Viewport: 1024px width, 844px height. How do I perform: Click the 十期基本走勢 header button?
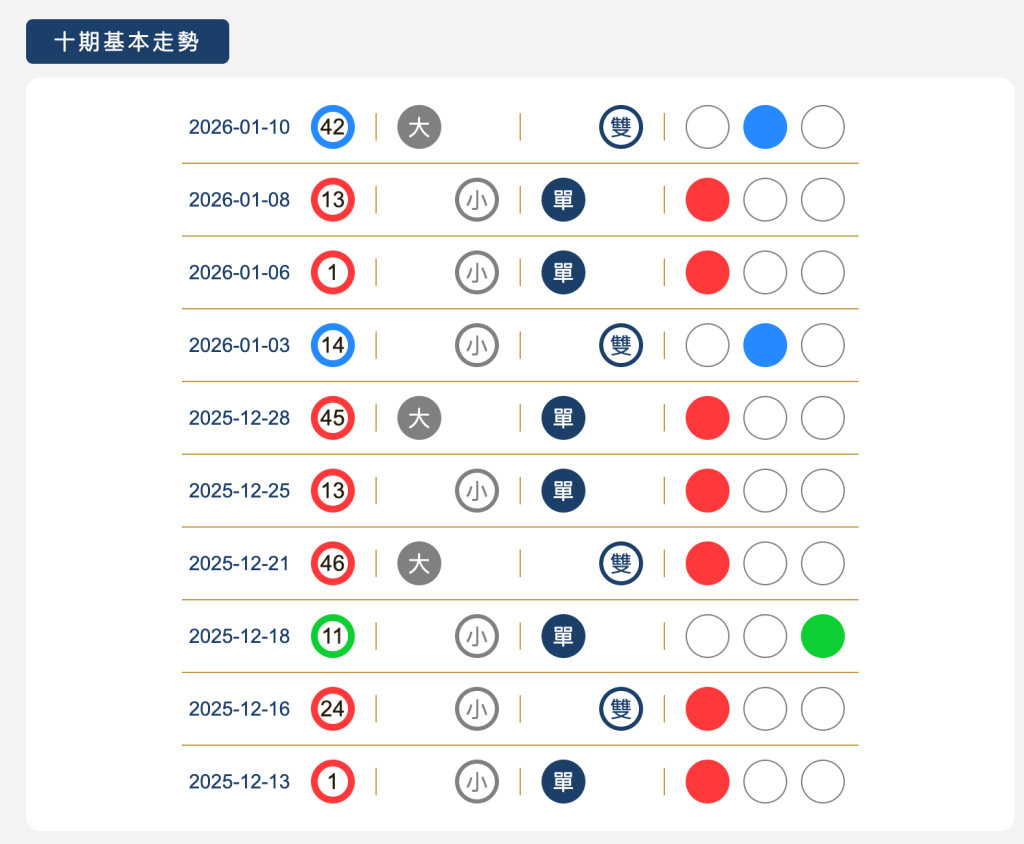(127, 42)
